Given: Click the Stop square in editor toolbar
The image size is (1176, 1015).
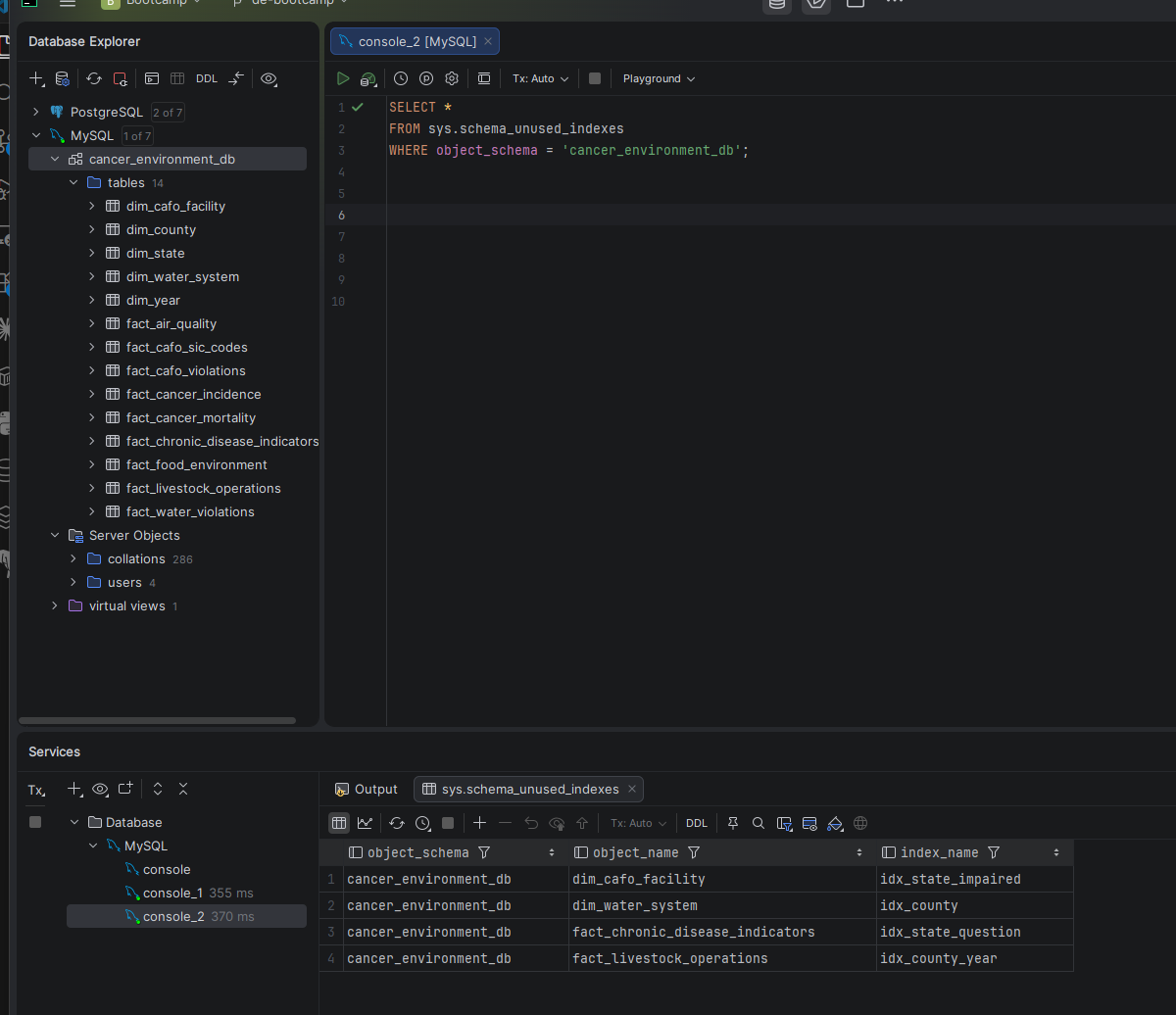Looking at the screenshot, I should coord(595,78).
